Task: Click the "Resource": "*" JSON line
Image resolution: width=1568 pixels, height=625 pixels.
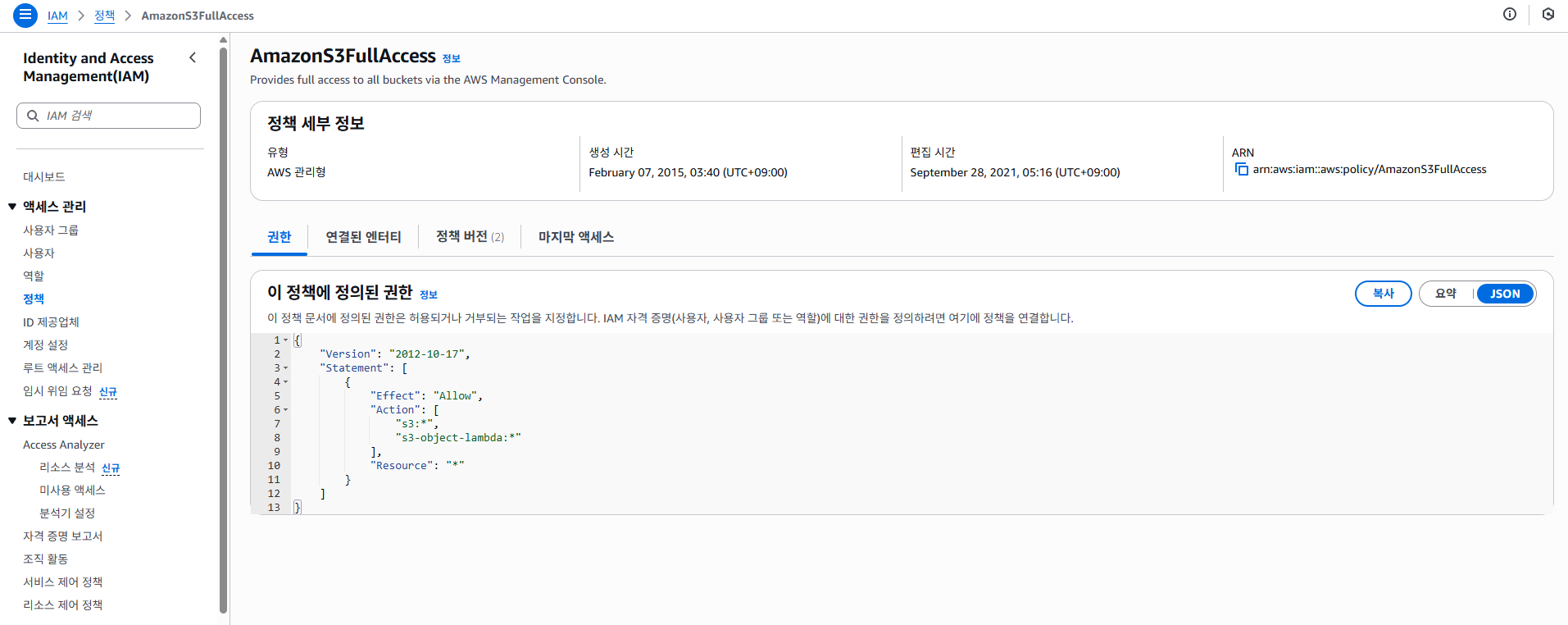Action: pyautogui.click(x=417, y=466)
